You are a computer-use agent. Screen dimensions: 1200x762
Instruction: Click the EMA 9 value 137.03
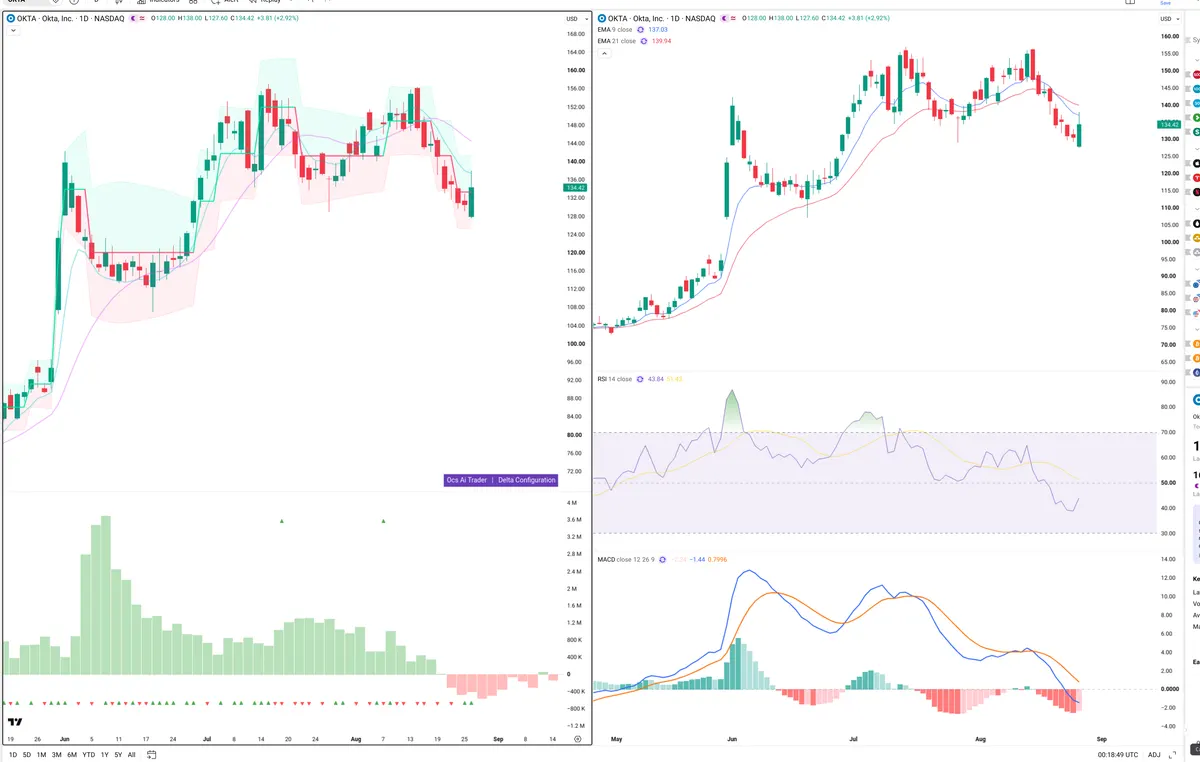coord(659,30)
